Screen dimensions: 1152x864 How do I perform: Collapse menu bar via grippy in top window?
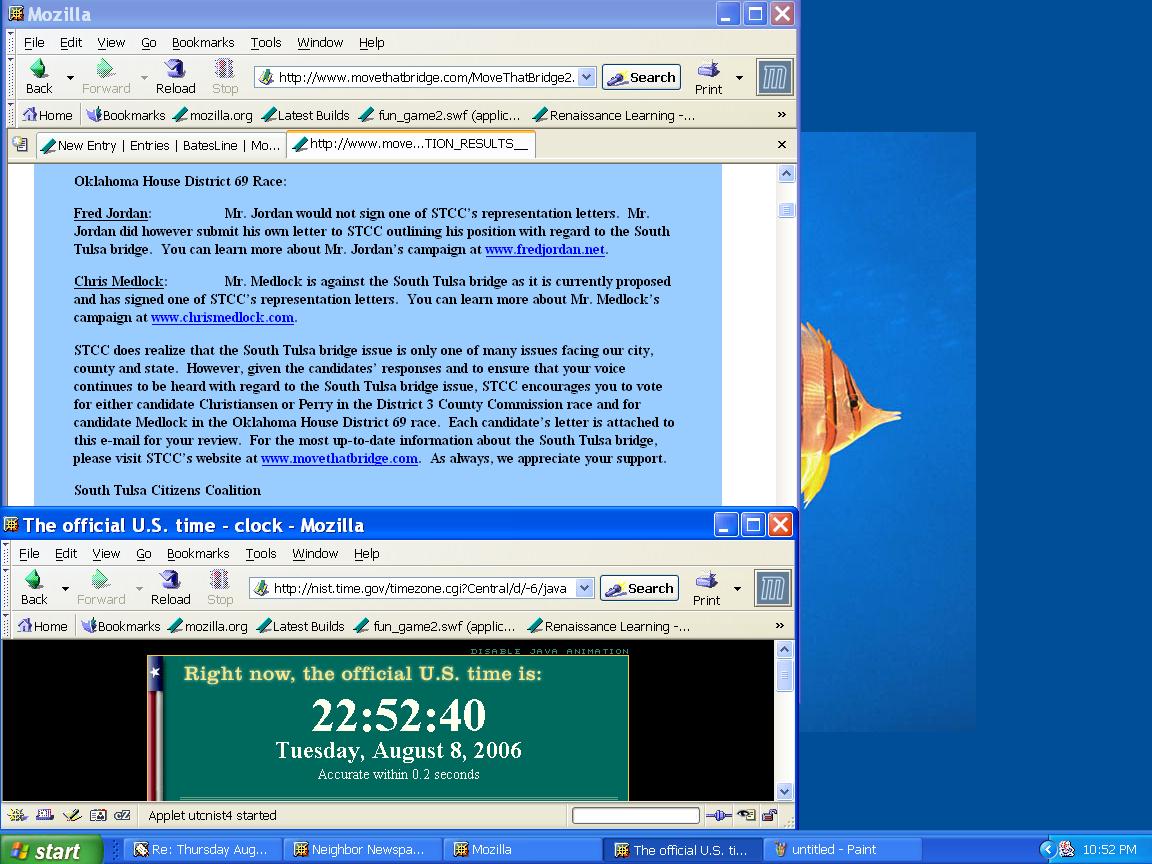coord(10,42)
